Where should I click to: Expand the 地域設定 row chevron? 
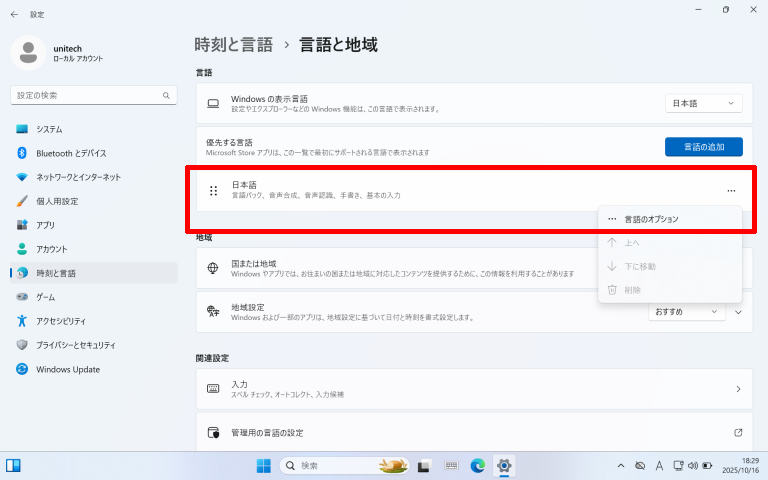coord(739,312)
